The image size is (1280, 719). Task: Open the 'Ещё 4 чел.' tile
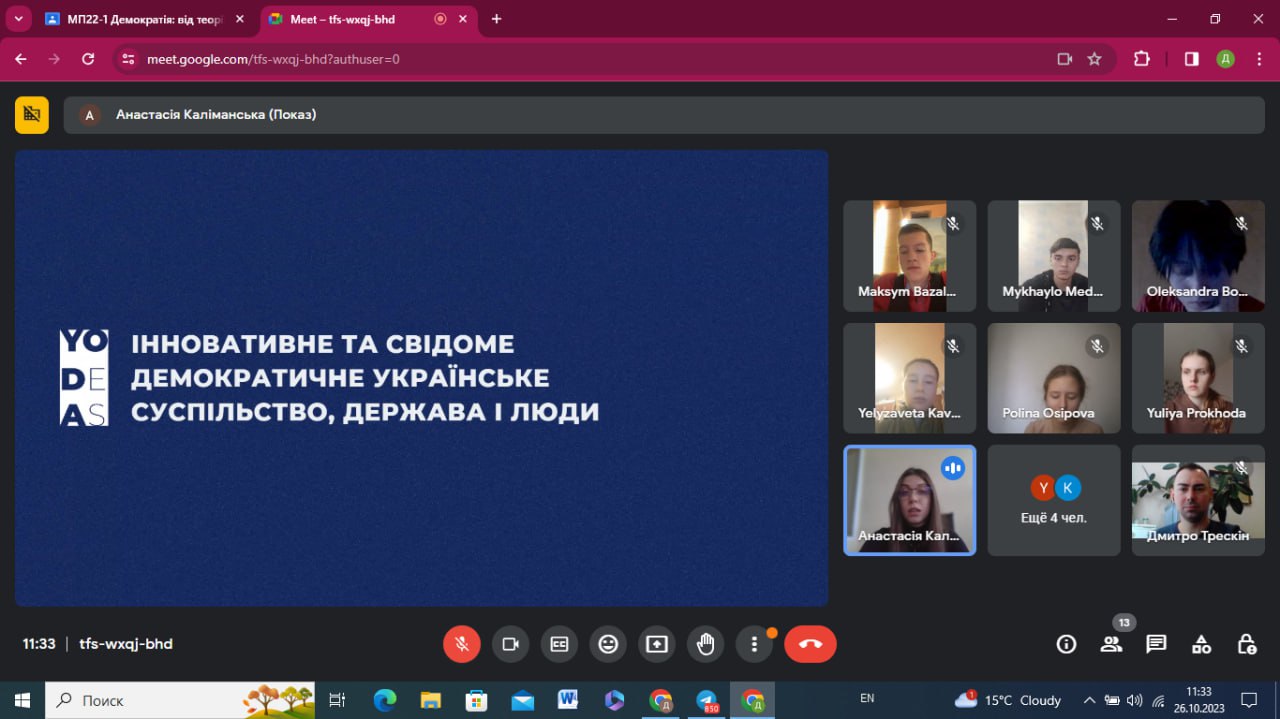pyautogui.click(x=1054, y=500)
